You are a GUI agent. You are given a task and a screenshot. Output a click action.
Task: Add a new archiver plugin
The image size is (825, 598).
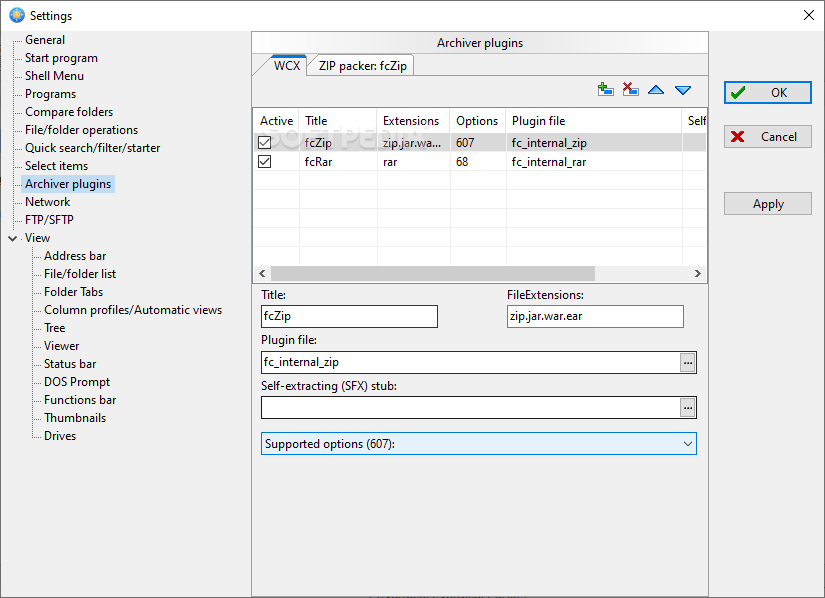click(x=606, y=89)
